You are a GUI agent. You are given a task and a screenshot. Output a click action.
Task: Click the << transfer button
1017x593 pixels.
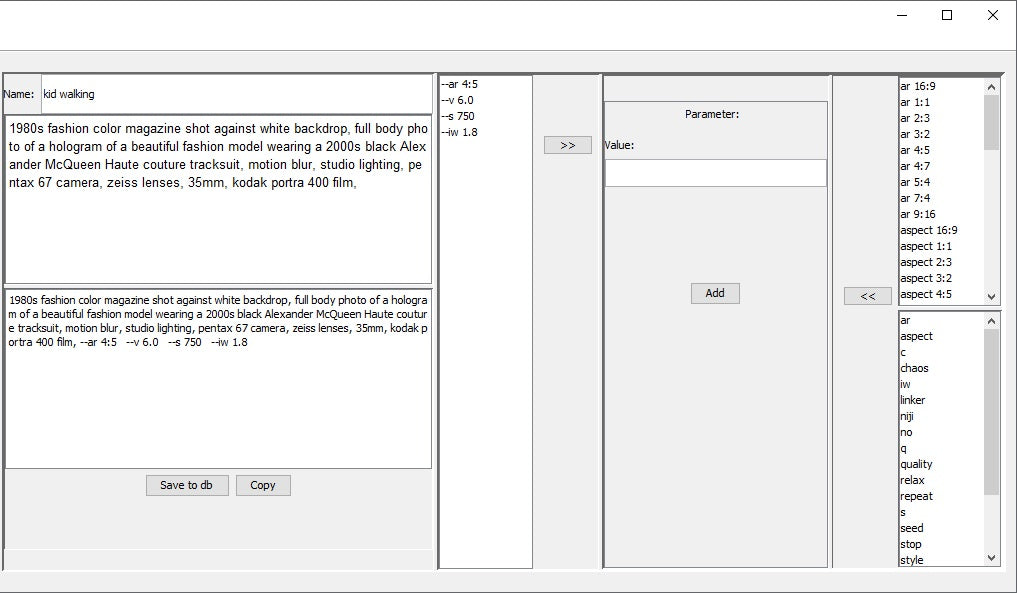point(867,296)
